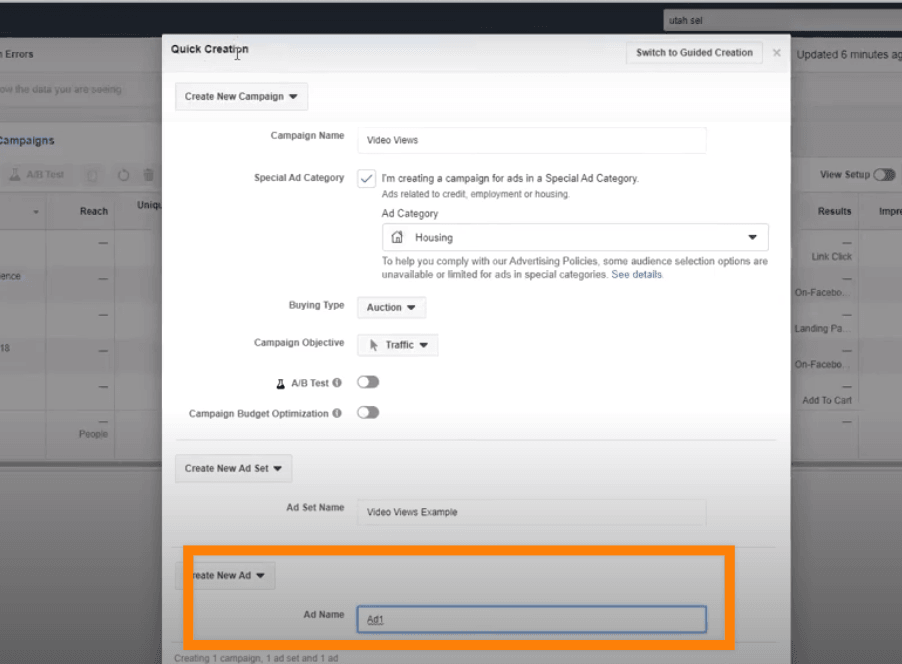Open the Auction buying type dropdown
The height and width of the screenshot is (664, 902).
pos(391,307)
